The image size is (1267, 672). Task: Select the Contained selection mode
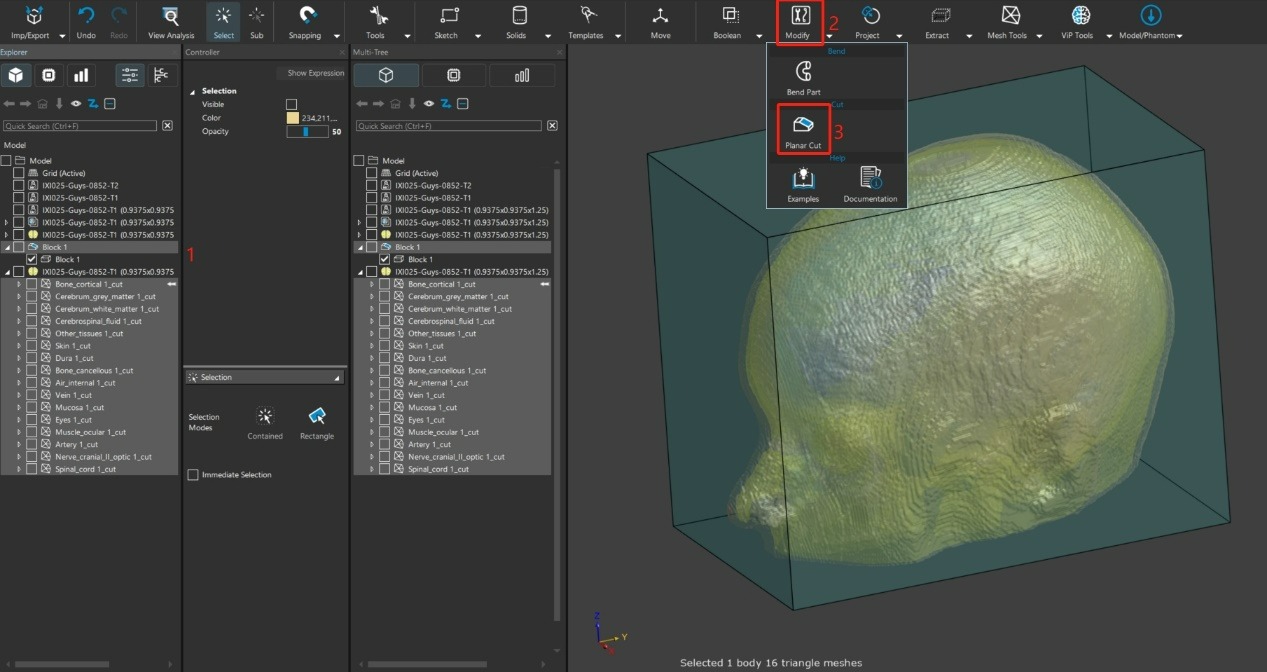tap(265, 416)
